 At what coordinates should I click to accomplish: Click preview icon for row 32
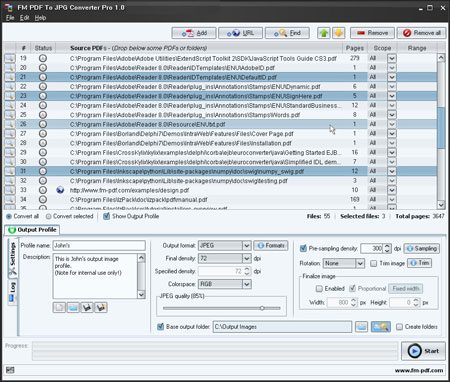(10, 181)
